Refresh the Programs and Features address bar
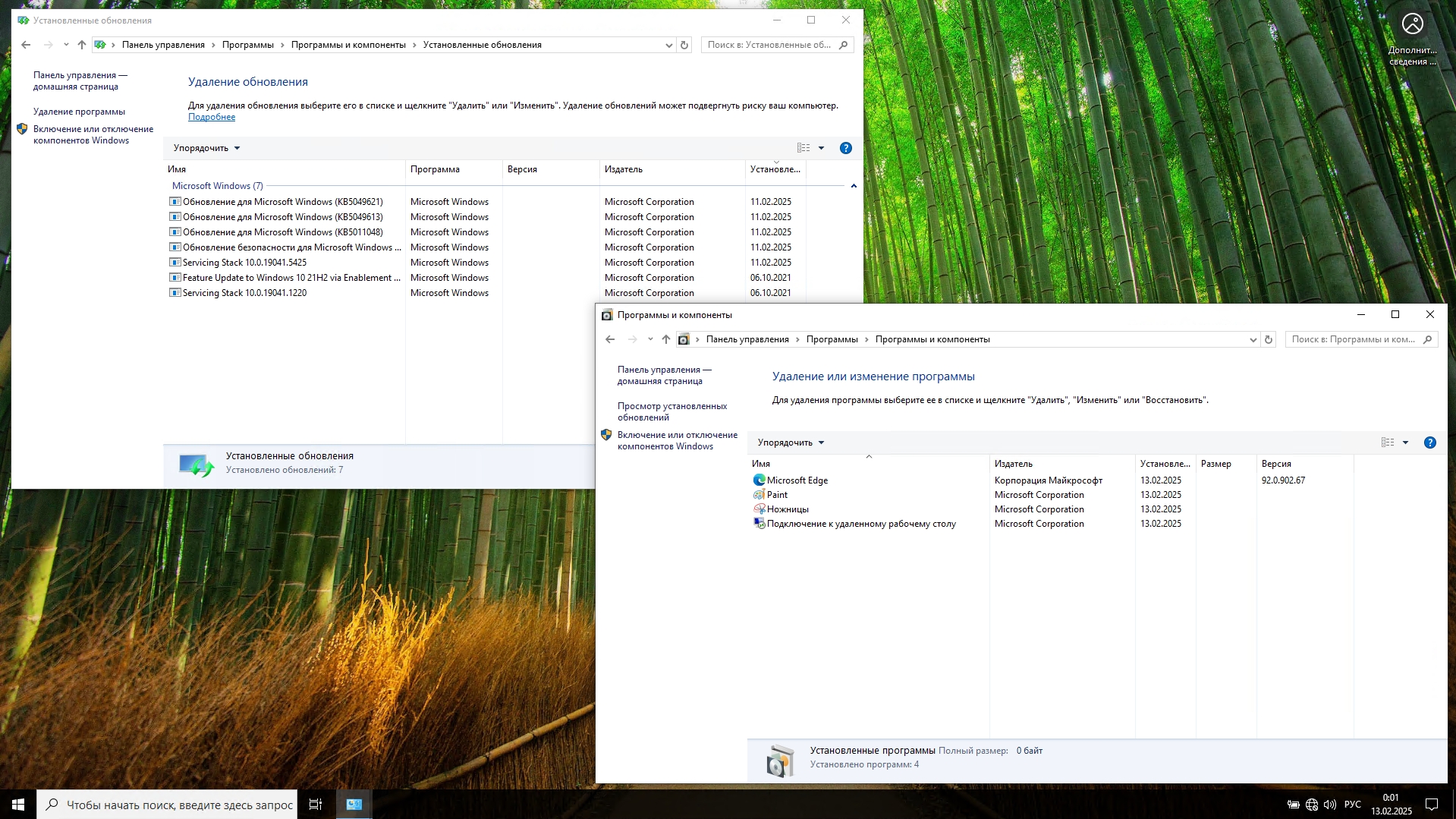Image resolution: width=1456 pixels, height=819 pixels. click(1269, 339)
